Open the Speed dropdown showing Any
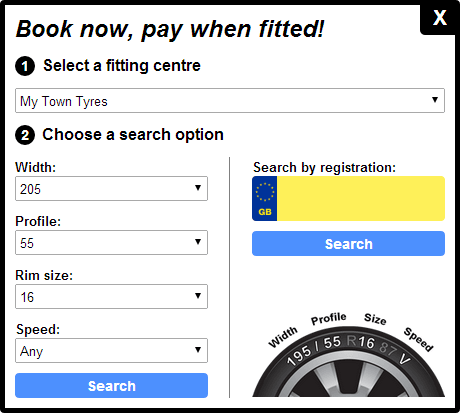This screenshot has height=413, width=460. click(111, 350)
